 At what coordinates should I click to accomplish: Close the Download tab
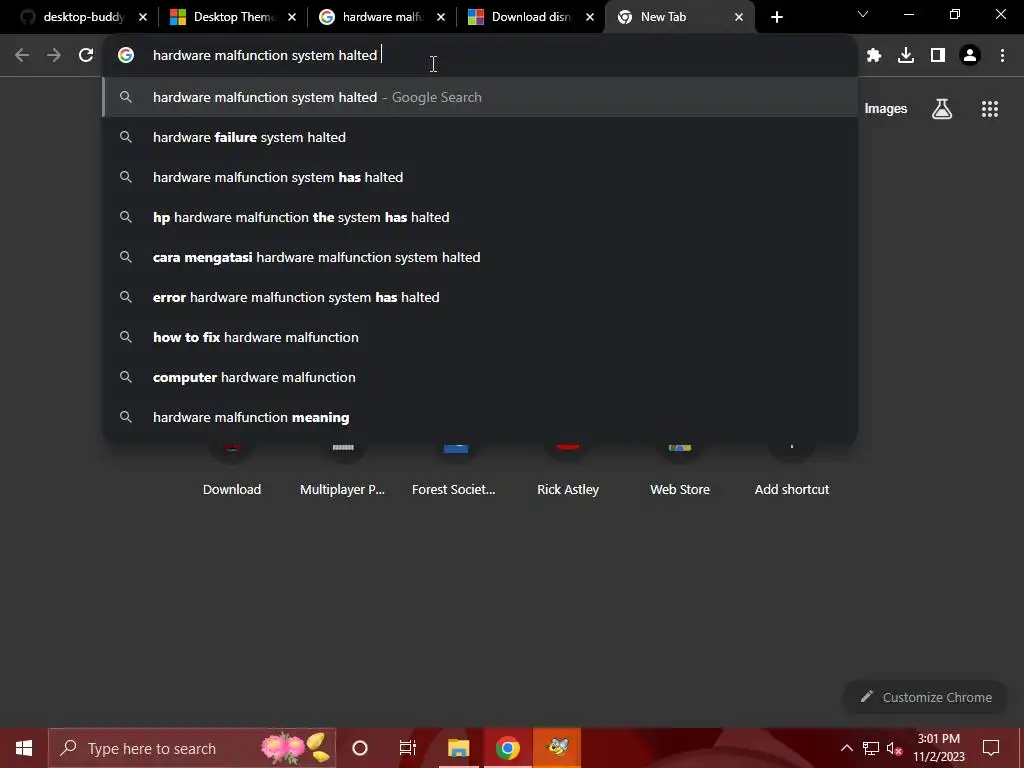tap(590, 17)
